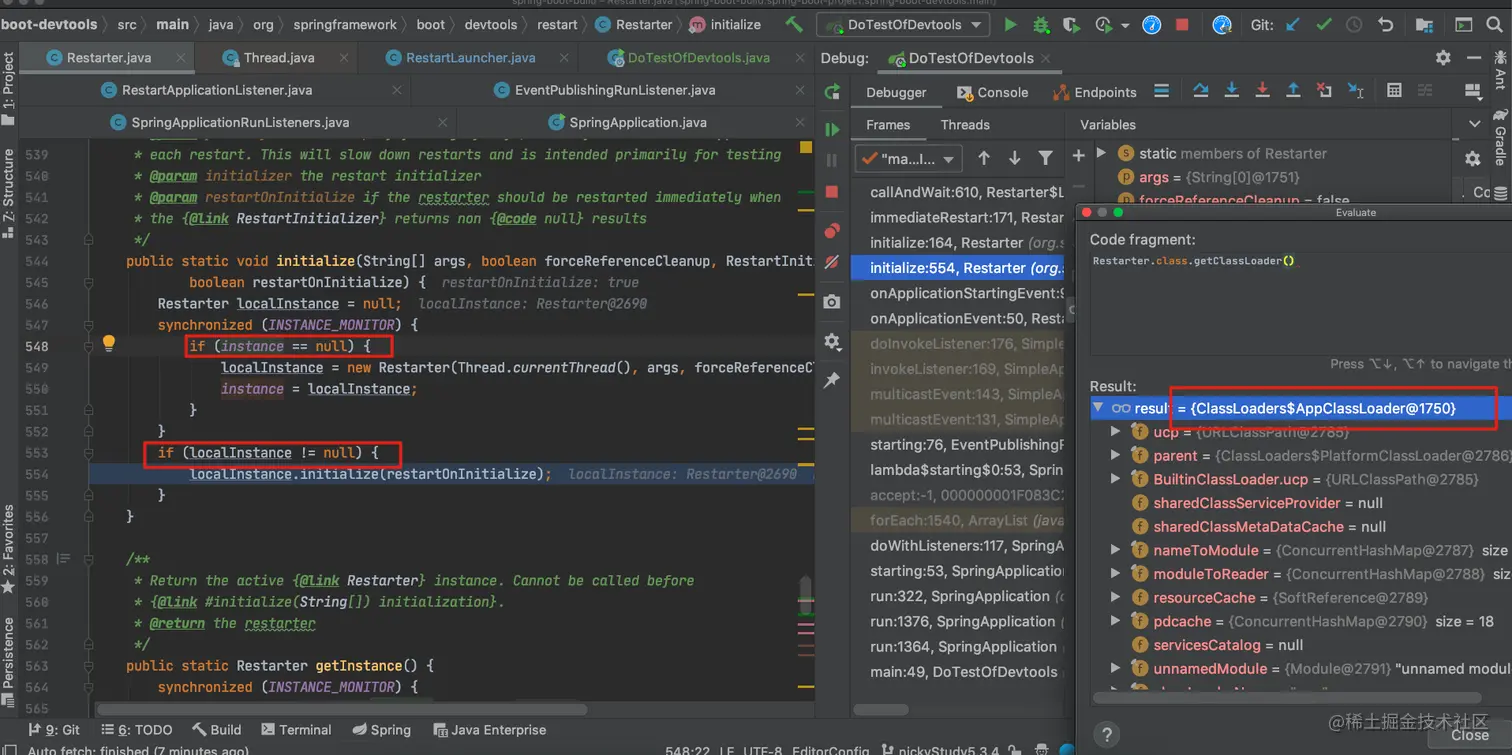The width and height of the screenshot is (1512, 755).
Task: Add new watch with plus icon
Action: coord(1078,155)
